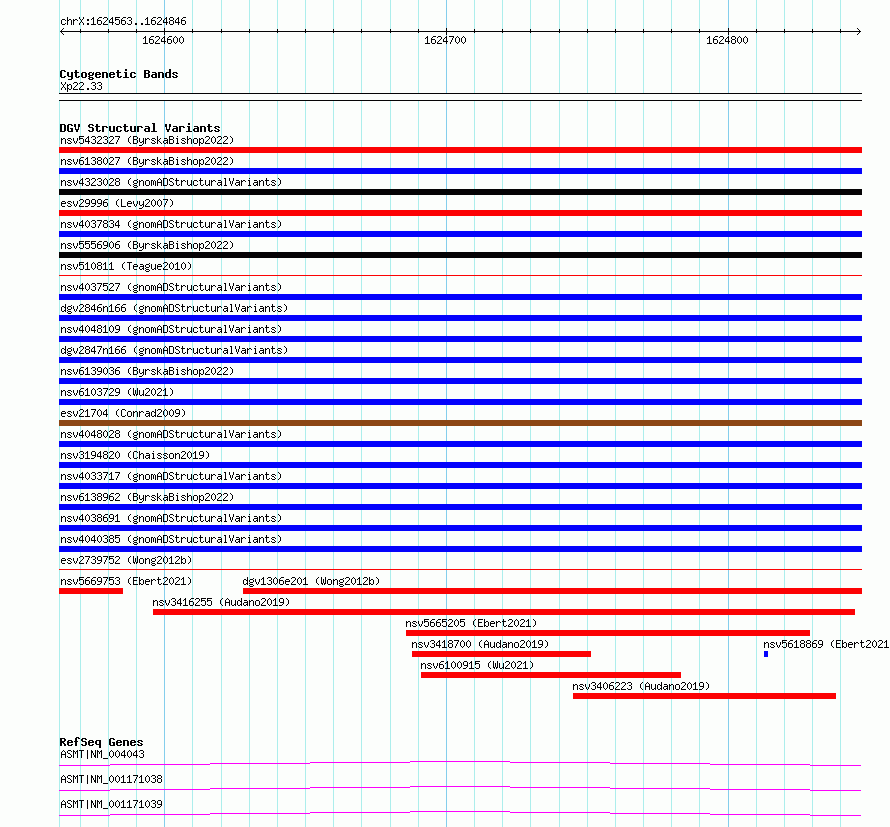Select the red bar under nsv3416255

point(504,612)
